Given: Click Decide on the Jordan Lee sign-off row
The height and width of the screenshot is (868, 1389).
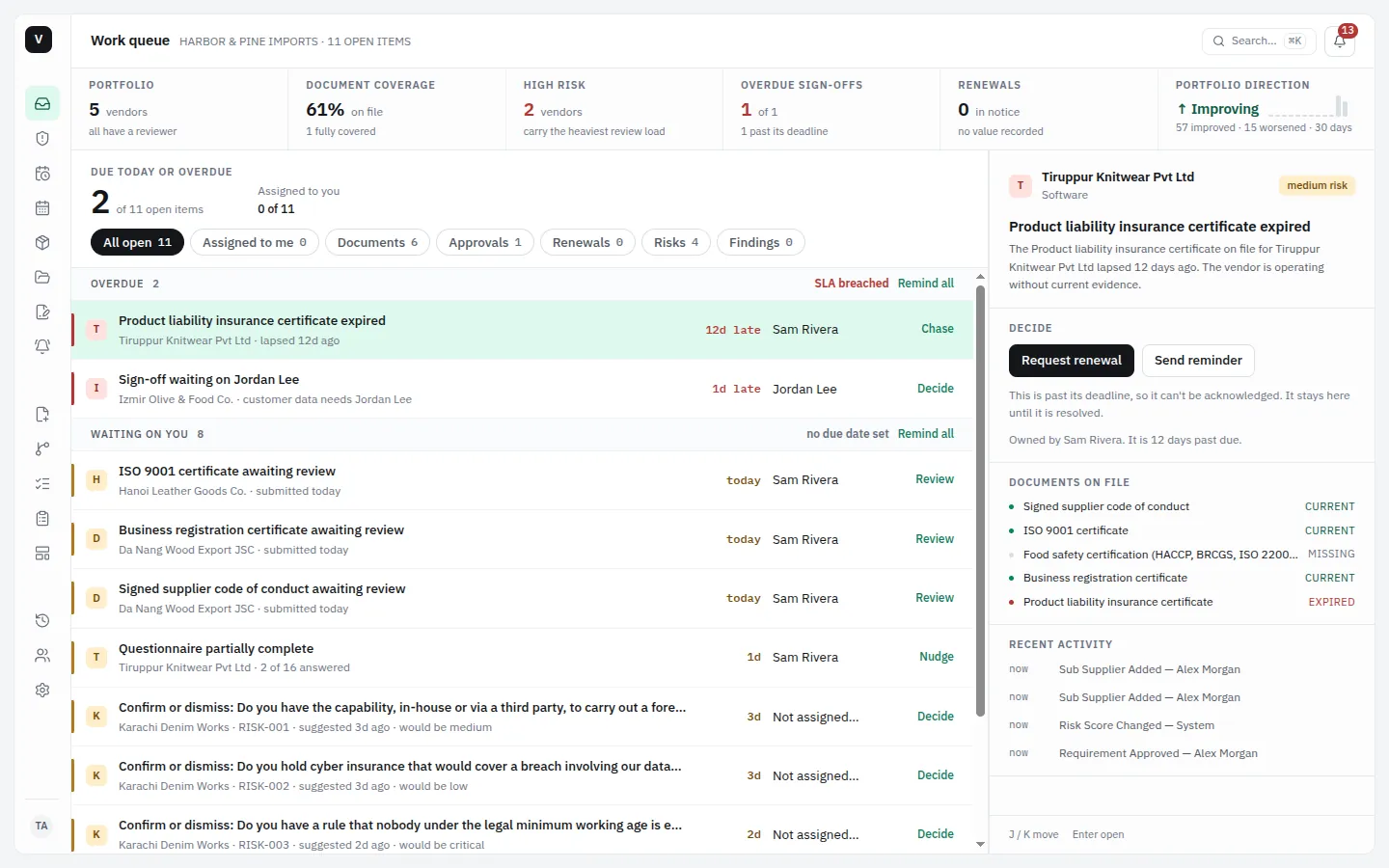Looking at the screenshot, I should pos(936,389).
